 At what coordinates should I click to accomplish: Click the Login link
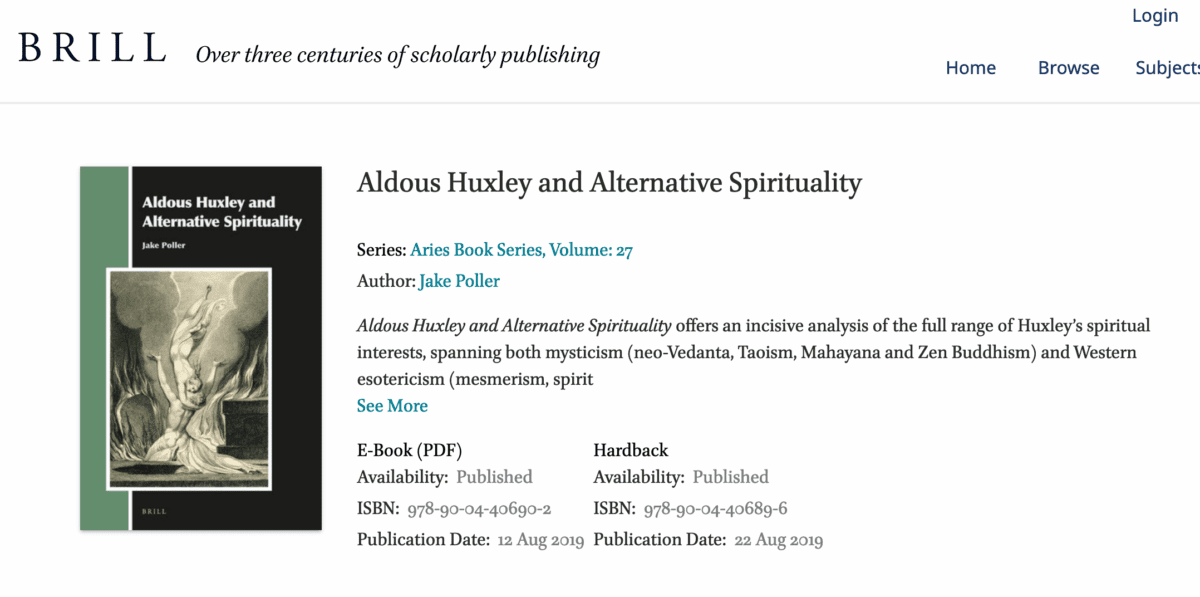click(1155, 15)
